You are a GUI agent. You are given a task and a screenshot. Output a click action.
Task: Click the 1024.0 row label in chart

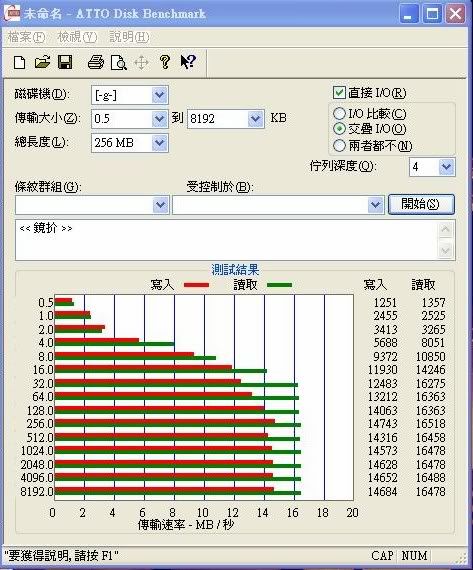(x=37, y=451)
